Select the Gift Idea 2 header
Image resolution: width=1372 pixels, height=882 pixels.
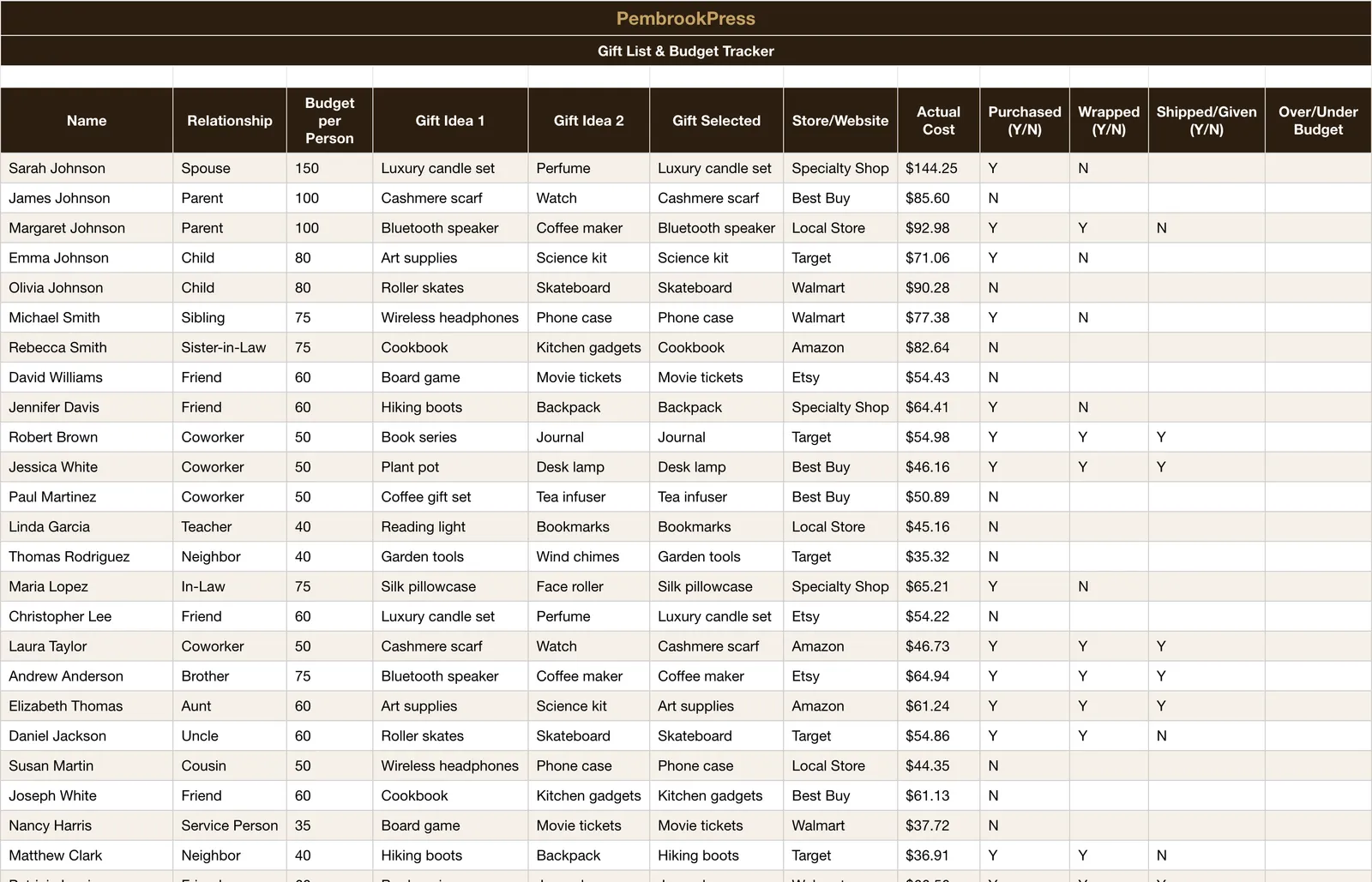(x=589, y=121)
